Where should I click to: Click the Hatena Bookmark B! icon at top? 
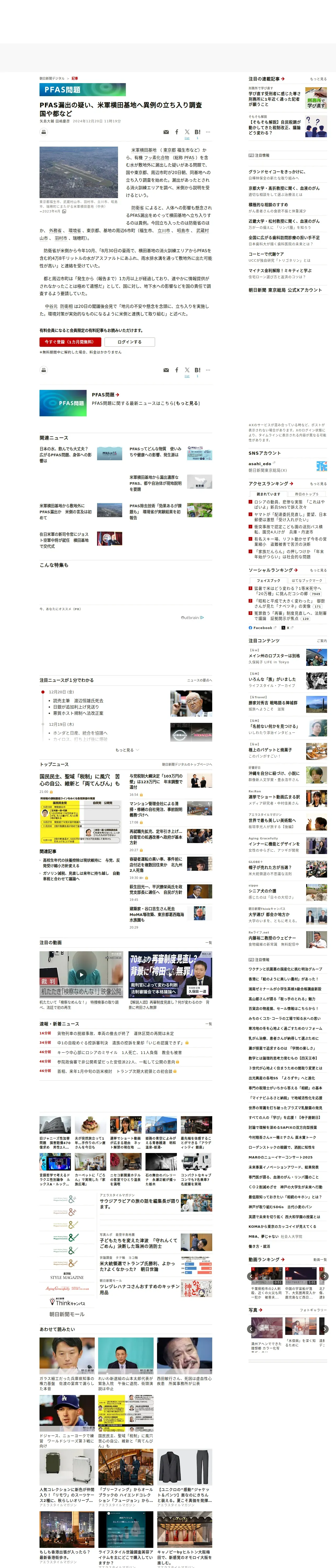[x=198, y=132]
